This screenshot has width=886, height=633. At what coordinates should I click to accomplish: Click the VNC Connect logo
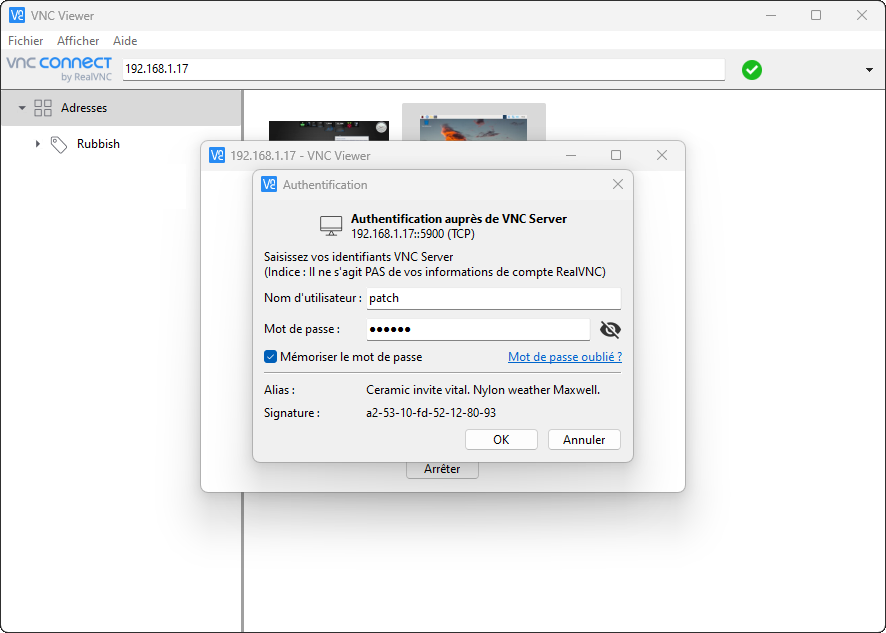[x=57, y=68]
